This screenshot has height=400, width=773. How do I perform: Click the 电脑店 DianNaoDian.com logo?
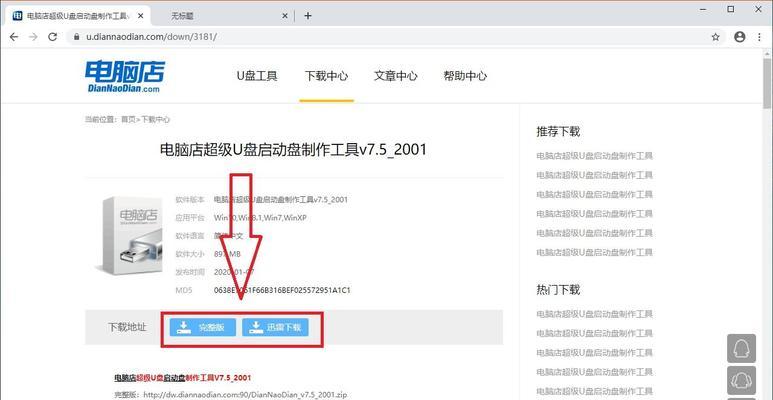pos(124,76)
